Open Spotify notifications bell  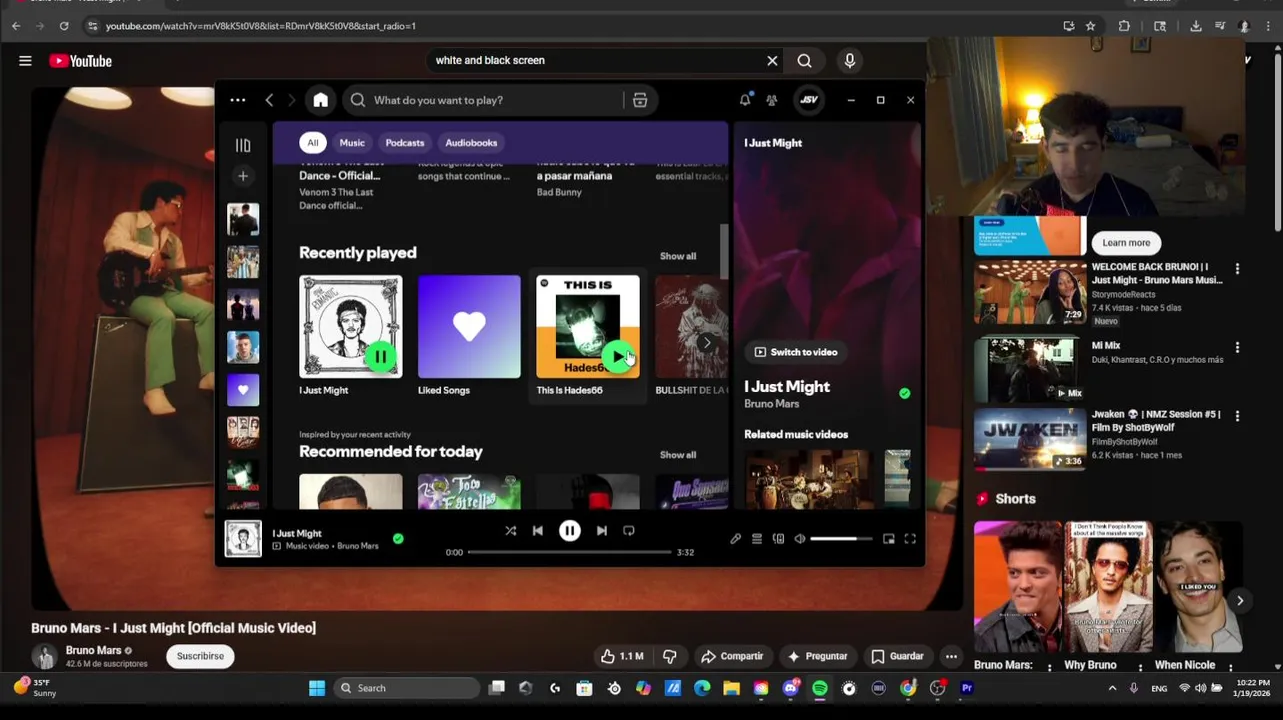click(x=745, y=100)
